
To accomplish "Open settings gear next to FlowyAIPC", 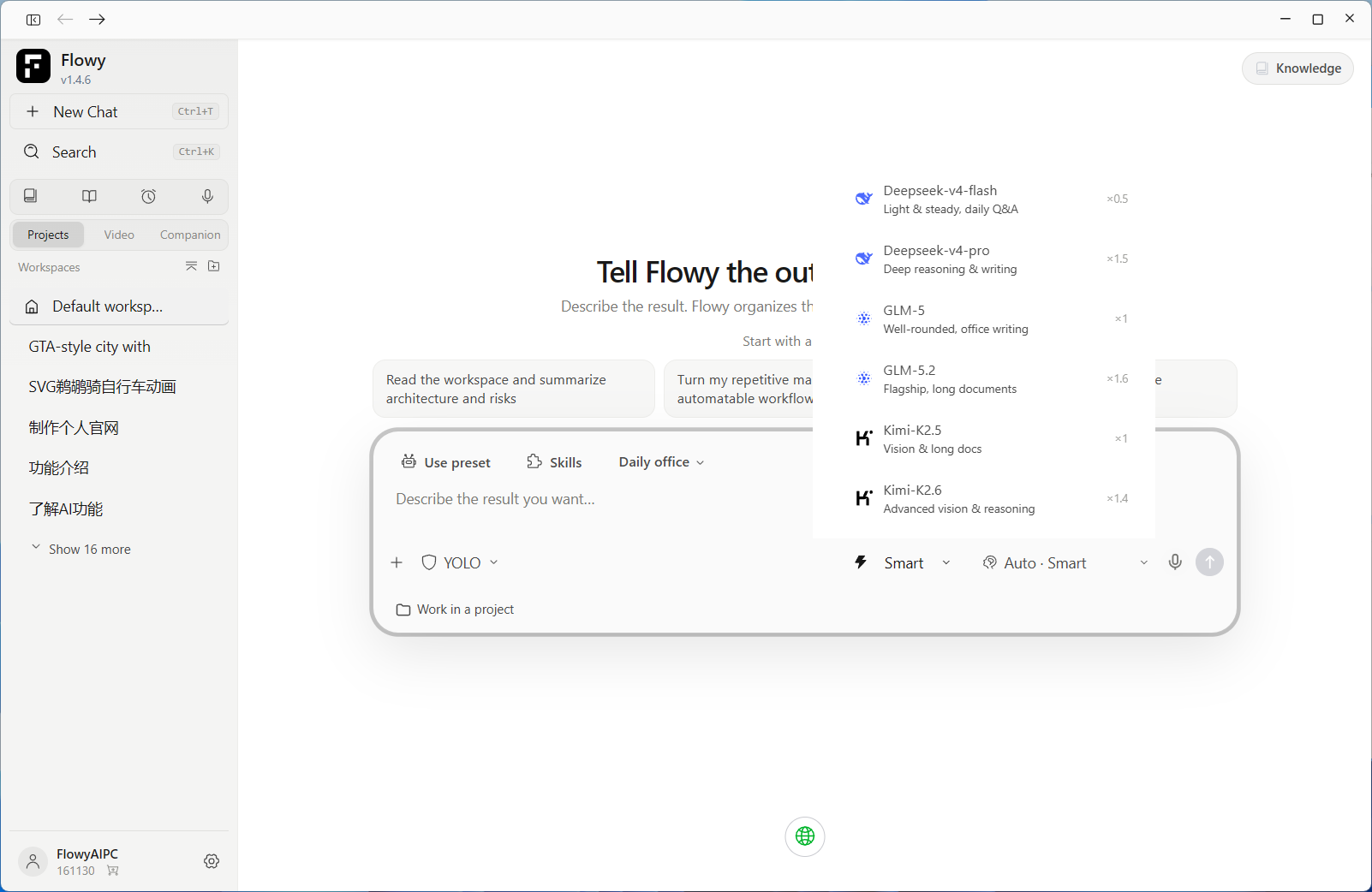I will click(212, 861).
